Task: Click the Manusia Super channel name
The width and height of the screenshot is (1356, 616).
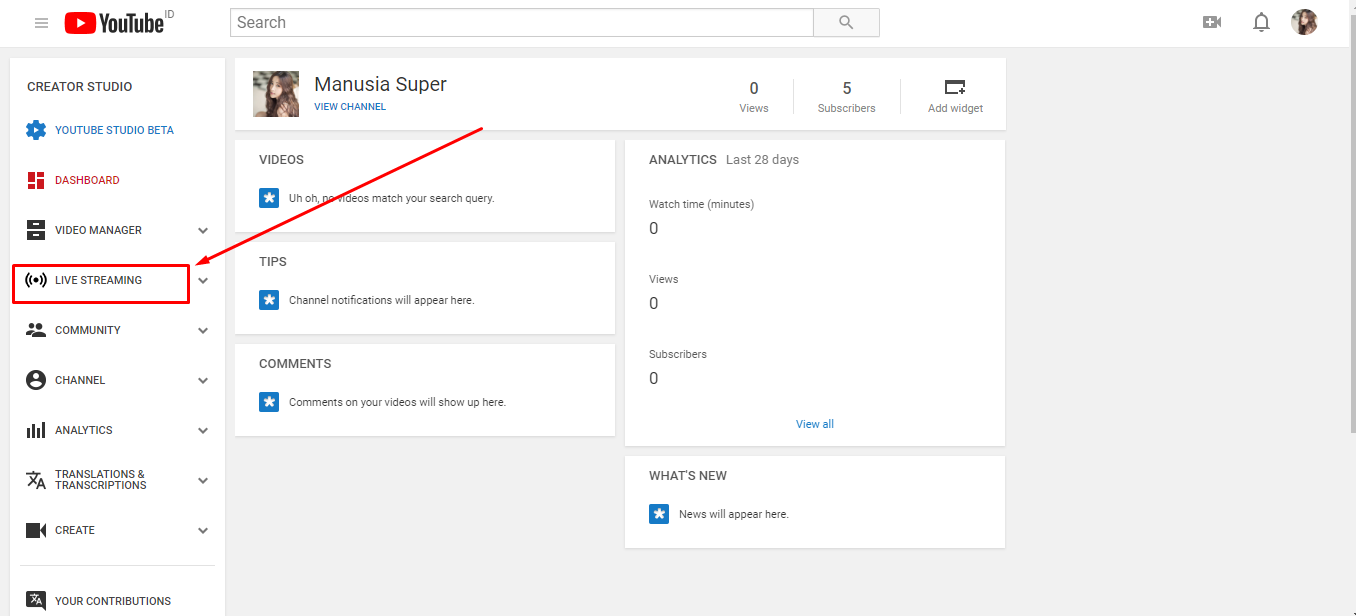Action: (381, 84)
